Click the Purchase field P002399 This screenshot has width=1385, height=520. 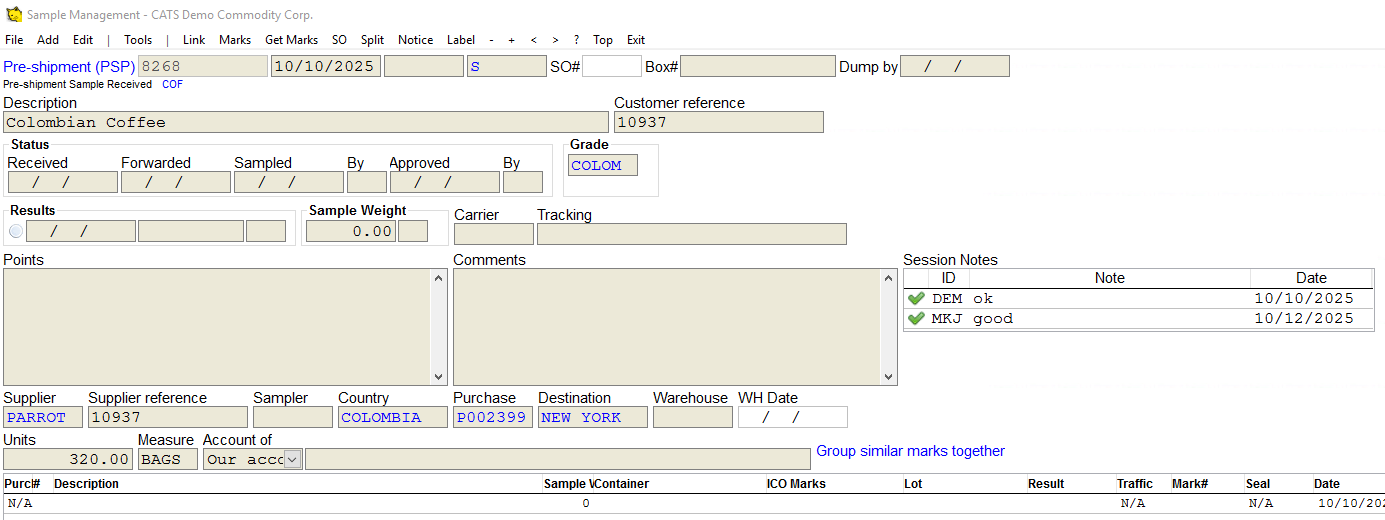[x=492, y=417]
